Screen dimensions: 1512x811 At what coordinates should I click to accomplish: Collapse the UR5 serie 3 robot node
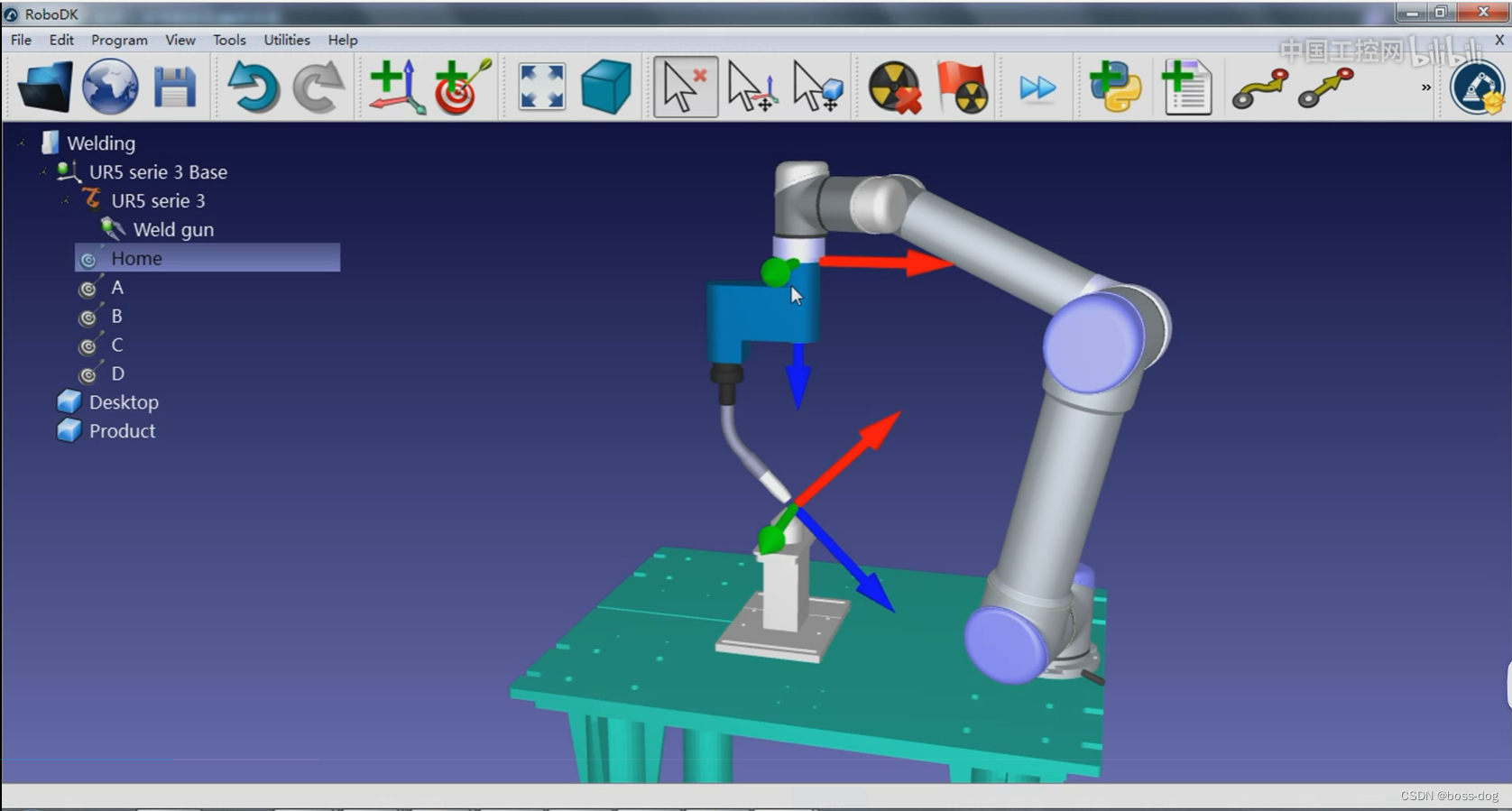tap(66, 200)
